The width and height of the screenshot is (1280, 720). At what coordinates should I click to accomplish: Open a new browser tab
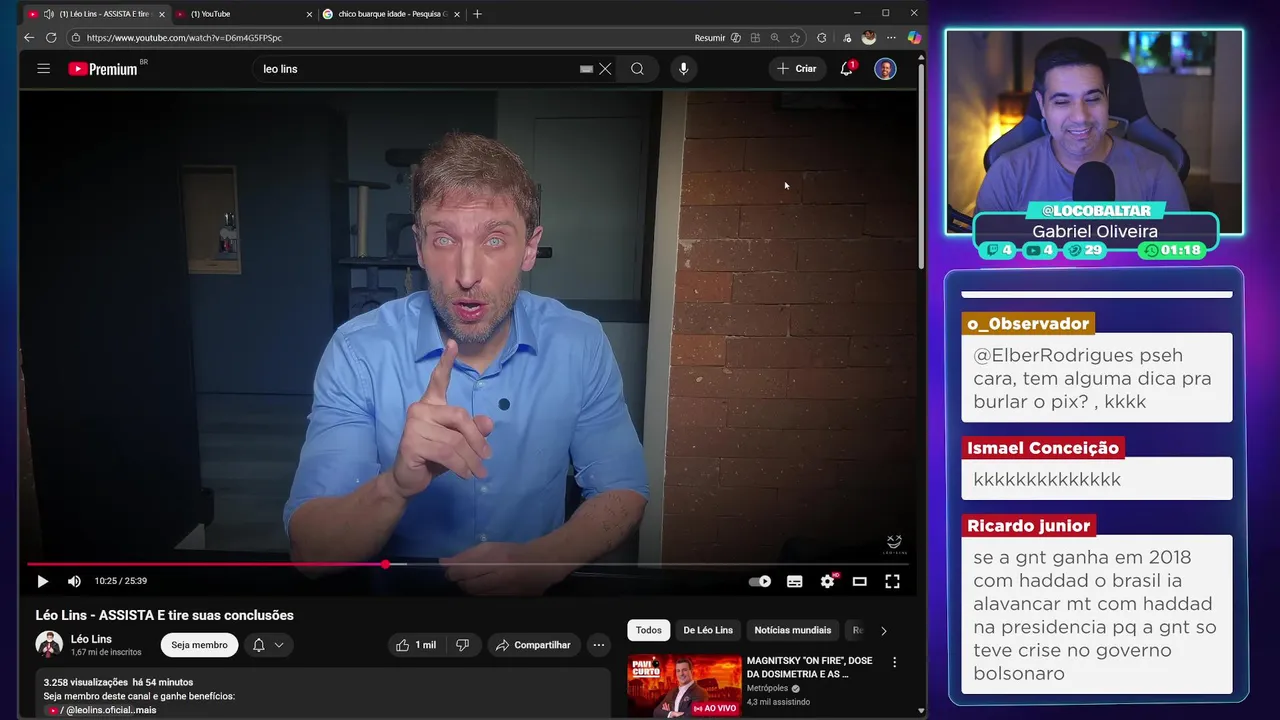(477, 14)
